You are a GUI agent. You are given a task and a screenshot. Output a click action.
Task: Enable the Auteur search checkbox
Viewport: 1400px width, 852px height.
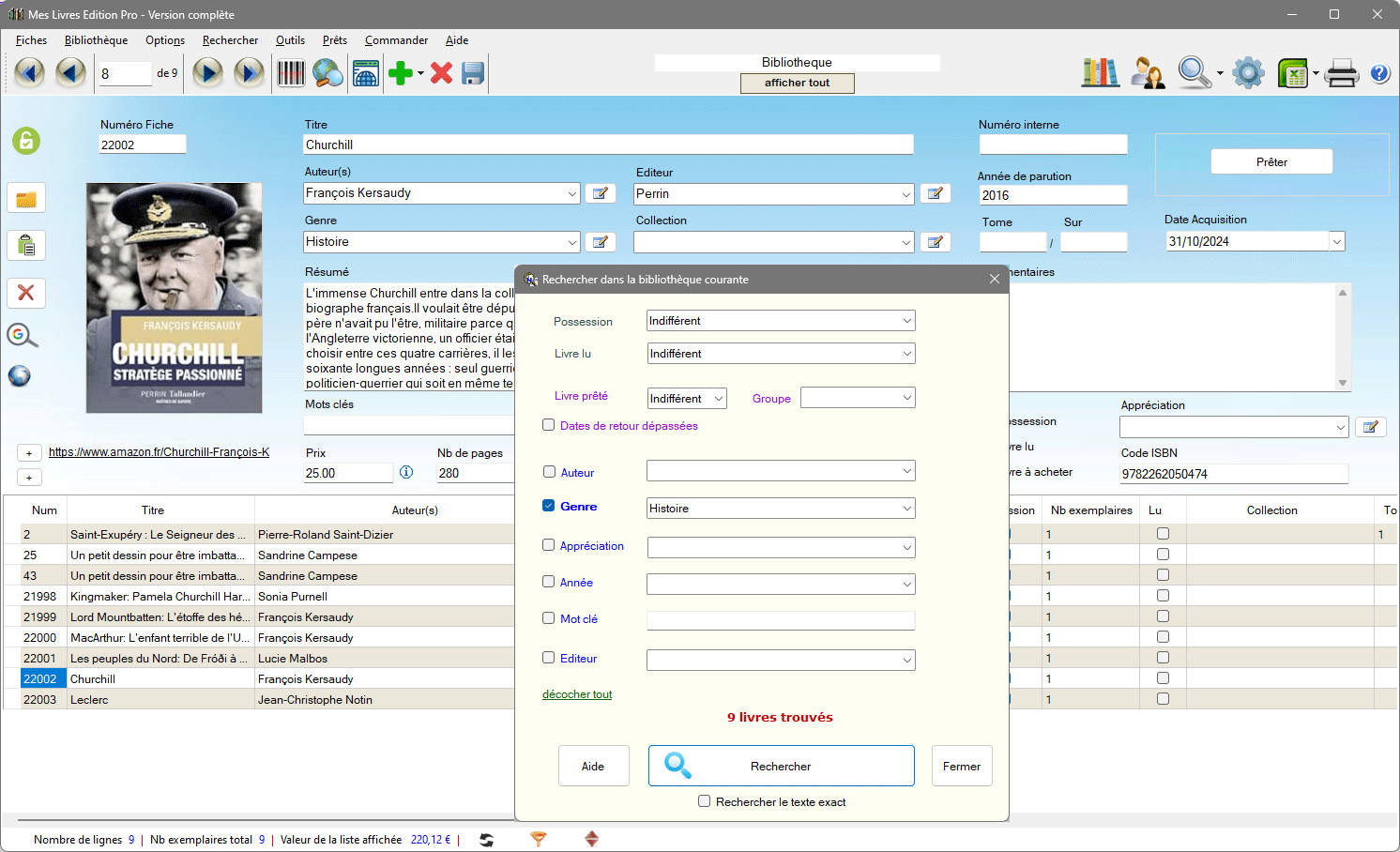[550, 472]
